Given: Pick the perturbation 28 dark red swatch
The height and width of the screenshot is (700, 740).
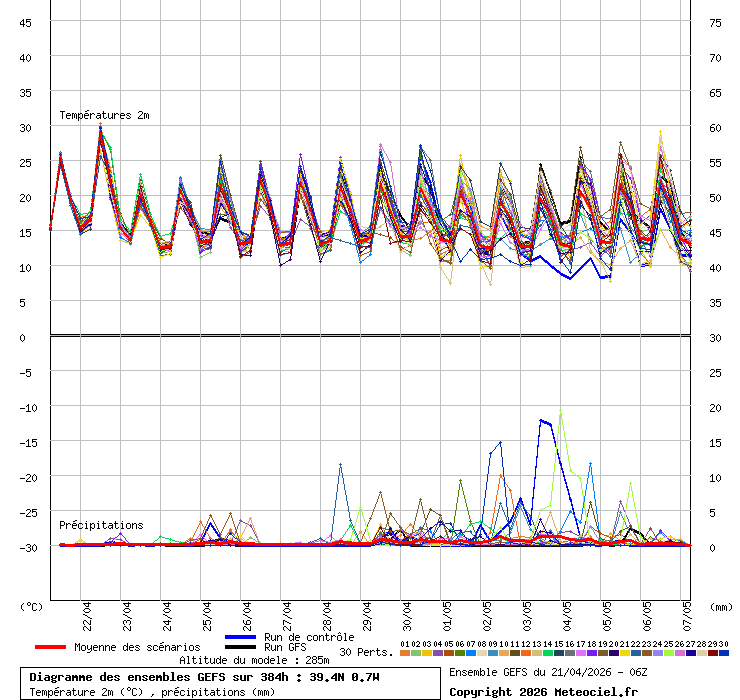Looking at the screenshot, I should click(702, 653).
